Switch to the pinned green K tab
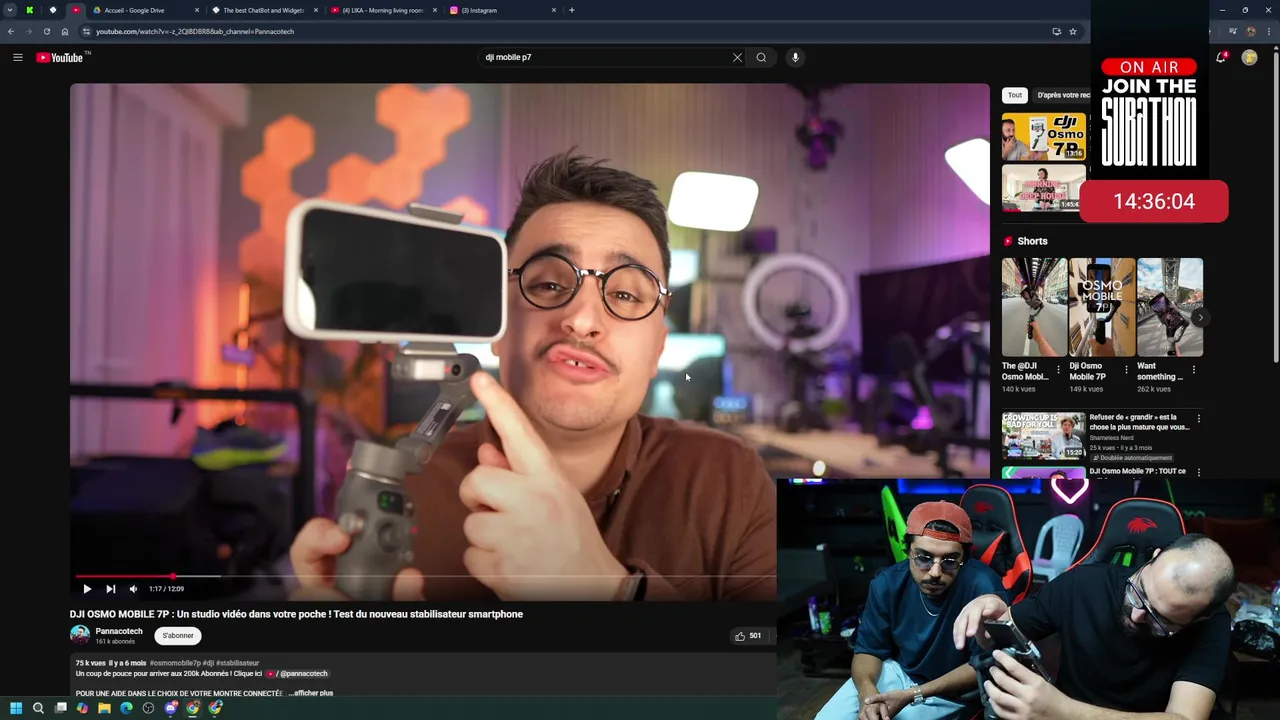This screenshot has height=720, width=1280. [x=30, y=10]
